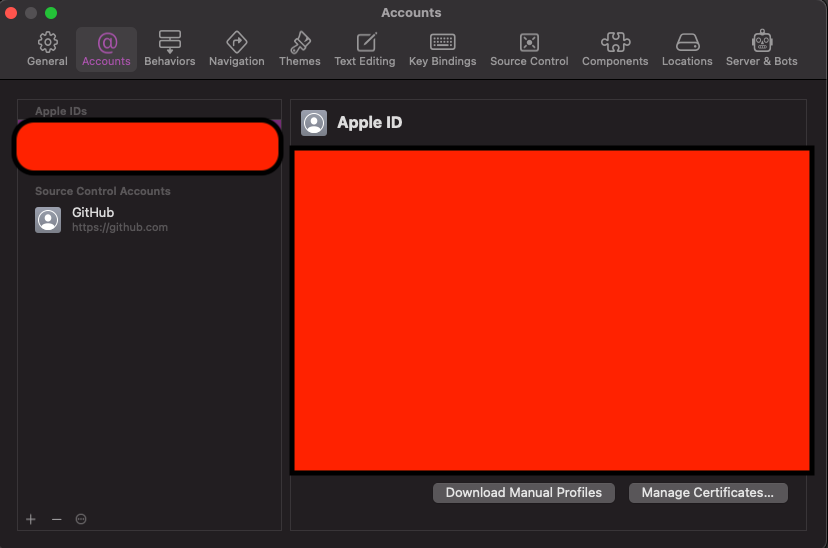Open the Components preferences pane

615,49
